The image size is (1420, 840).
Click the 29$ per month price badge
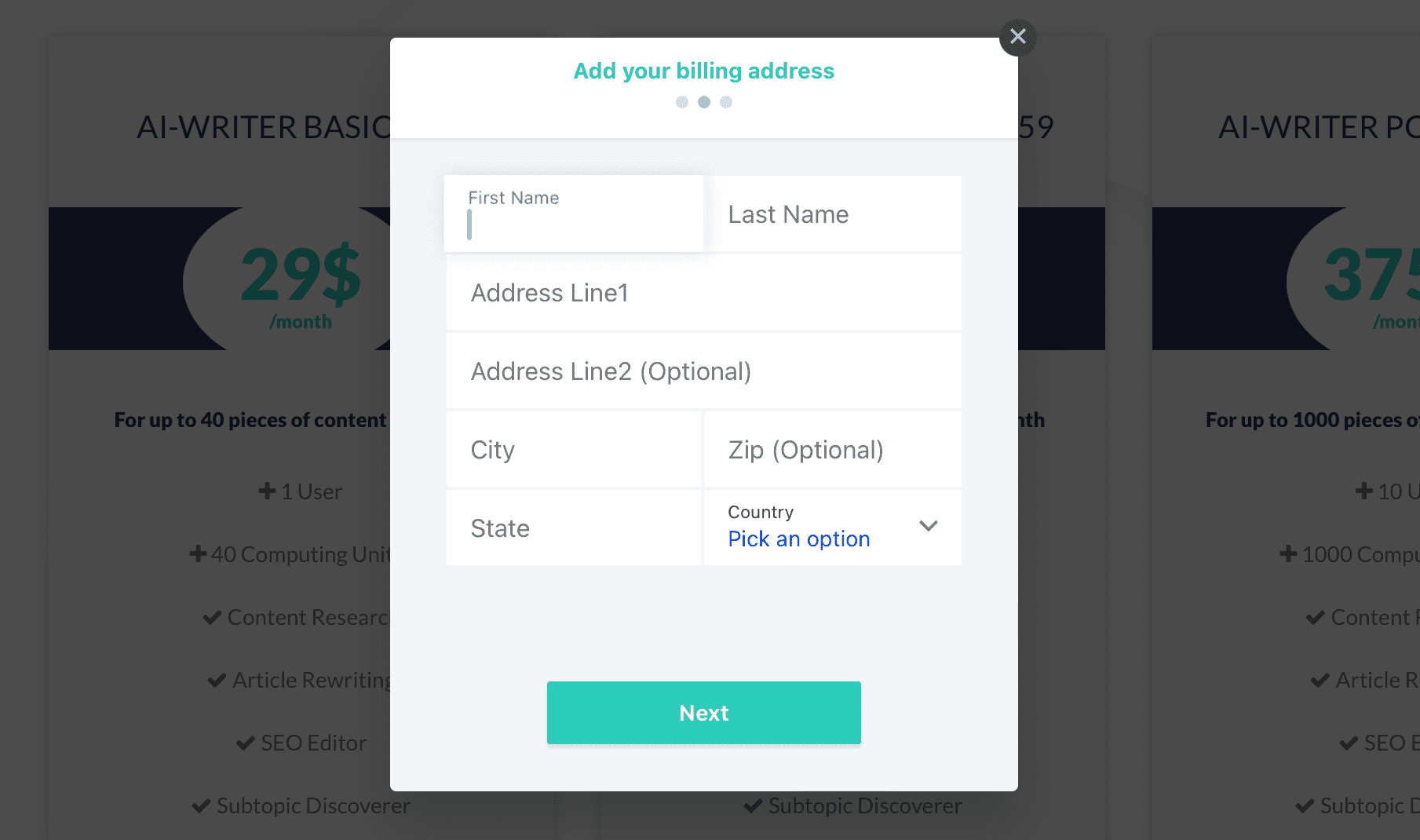[x=300, y=283]
